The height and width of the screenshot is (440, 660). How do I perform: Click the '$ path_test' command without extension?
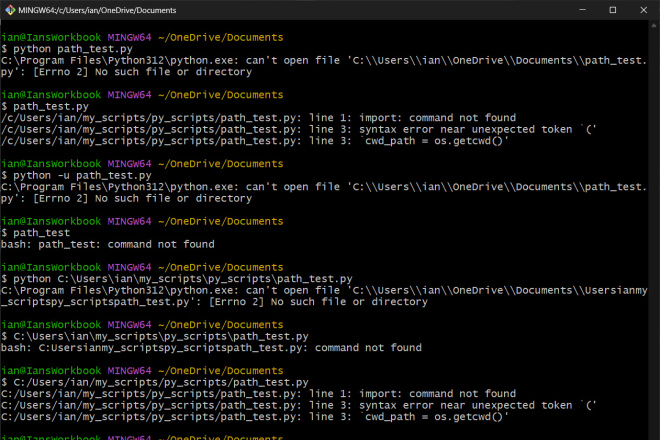[36, 232]
